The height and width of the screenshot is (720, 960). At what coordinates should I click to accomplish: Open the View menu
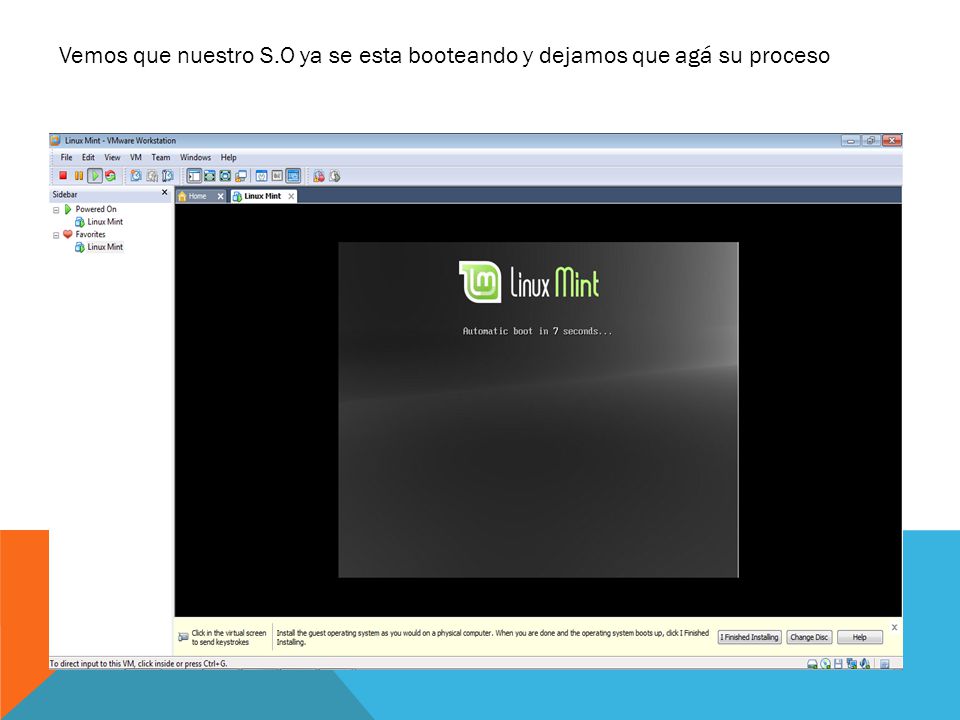click(112, 157)
